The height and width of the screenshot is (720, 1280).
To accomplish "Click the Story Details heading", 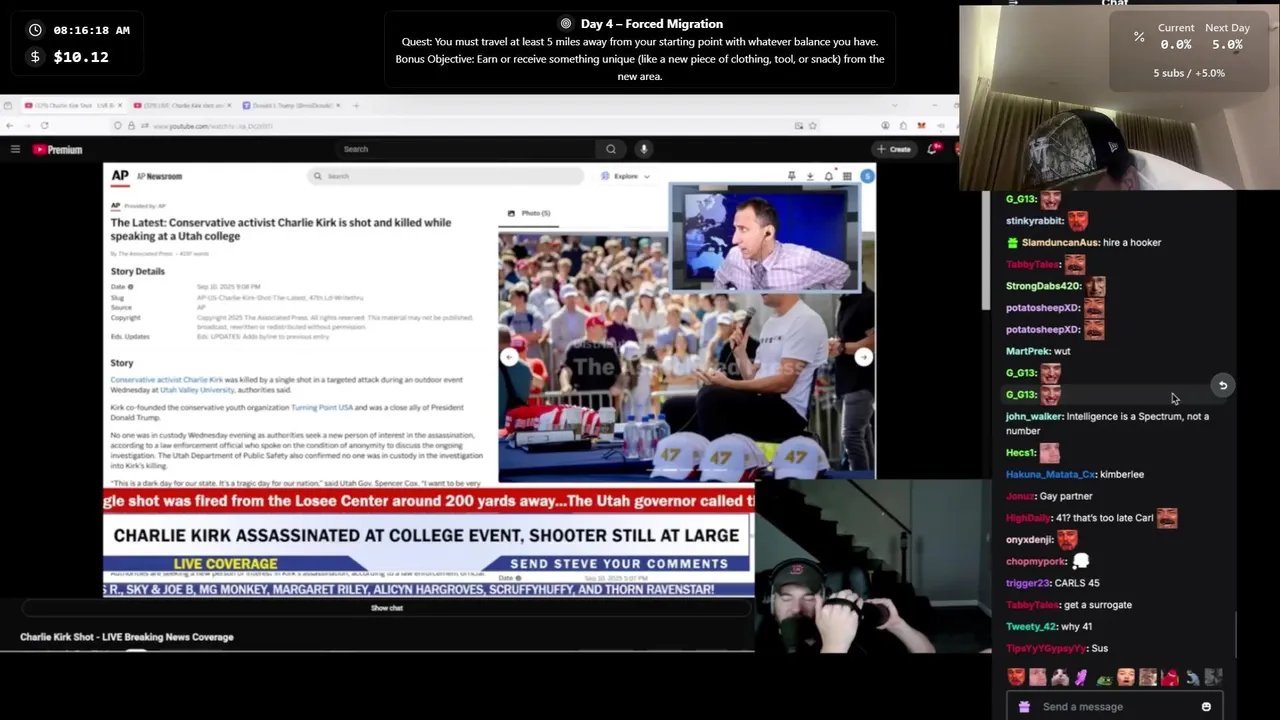I will [137, 271].
